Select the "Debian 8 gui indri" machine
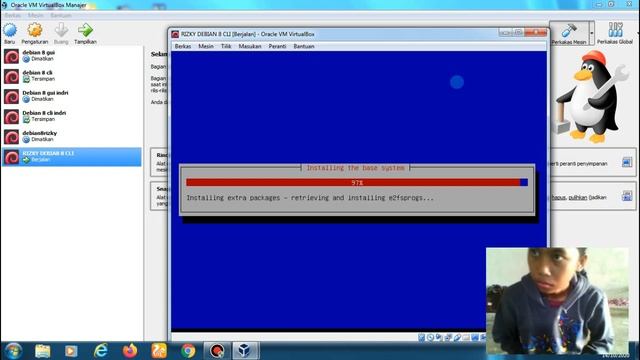Screen dimensions: 640x360 (72, 96)
